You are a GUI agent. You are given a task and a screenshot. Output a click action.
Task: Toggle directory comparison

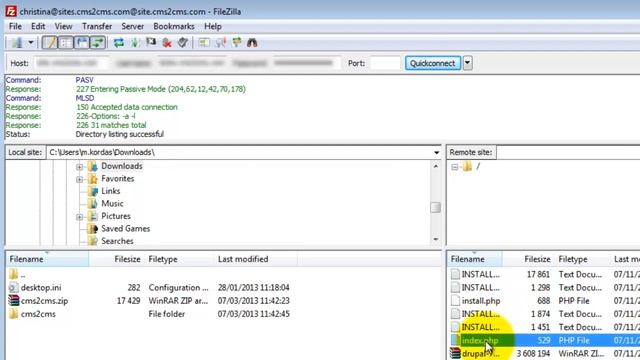coord(221,42)
